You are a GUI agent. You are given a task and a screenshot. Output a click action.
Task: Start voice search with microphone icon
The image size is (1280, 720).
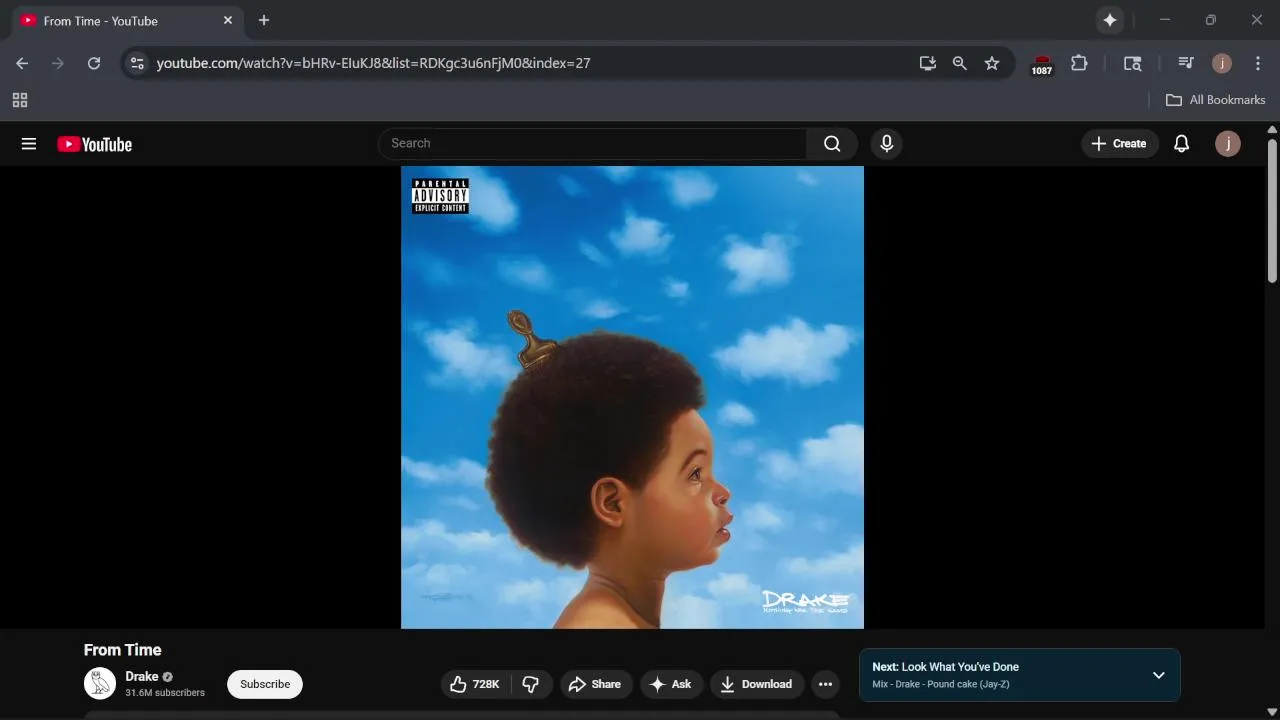tap(886, 144)
